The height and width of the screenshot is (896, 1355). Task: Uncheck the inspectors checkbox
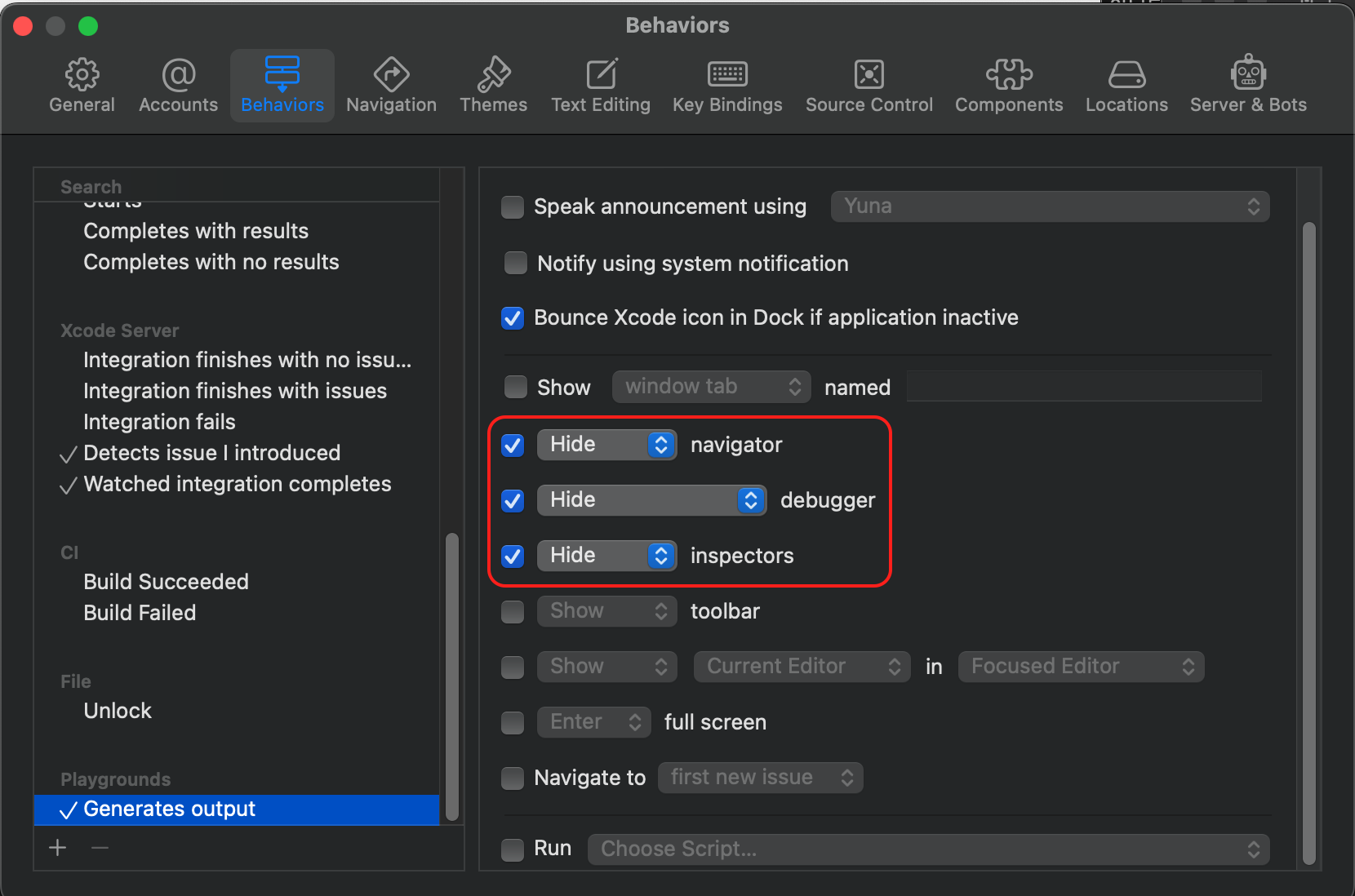pyautogui.click(x=513, y=557)
